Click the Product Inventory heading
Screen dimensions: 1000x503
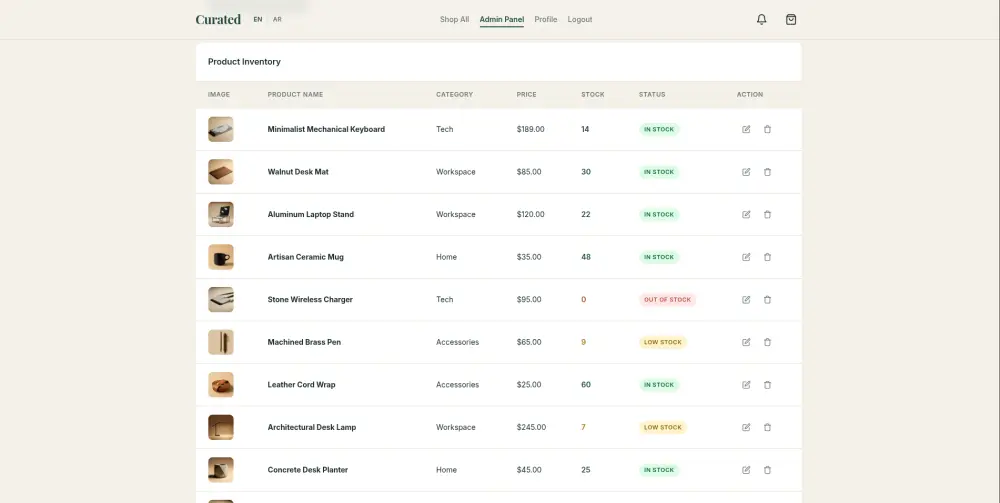click(x=244, y=62)
